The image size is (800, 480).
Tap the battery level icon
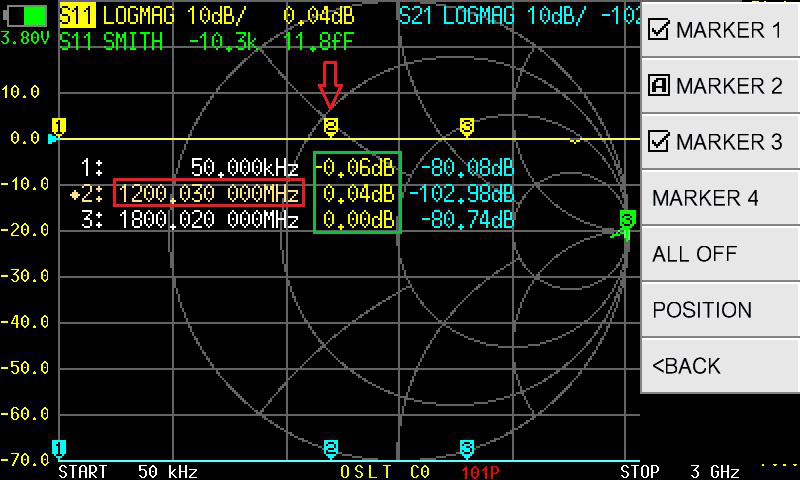(27, 16)
